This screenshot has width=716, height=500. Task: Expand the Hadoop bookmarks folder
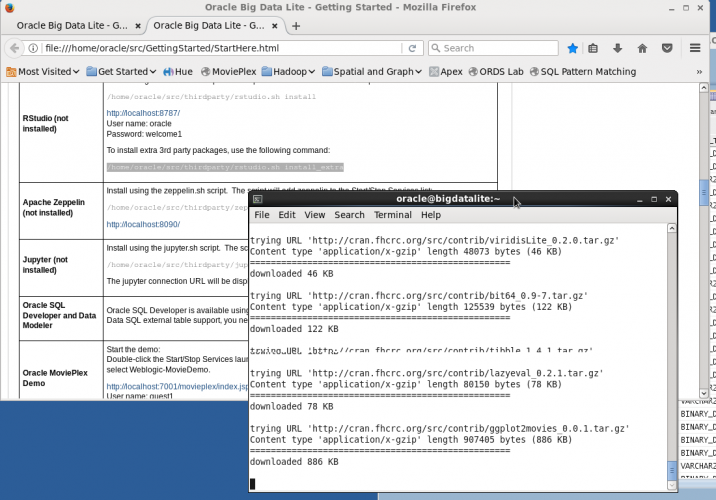pyautogui.click(x=289, y=72)
